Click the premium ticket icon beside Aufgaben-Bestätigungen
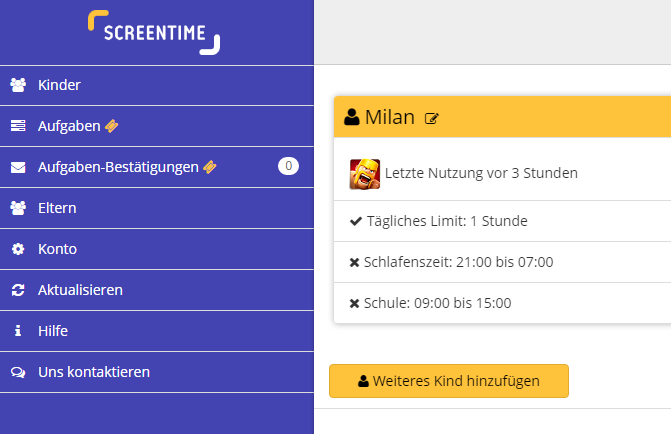 (x=210, y=167)
